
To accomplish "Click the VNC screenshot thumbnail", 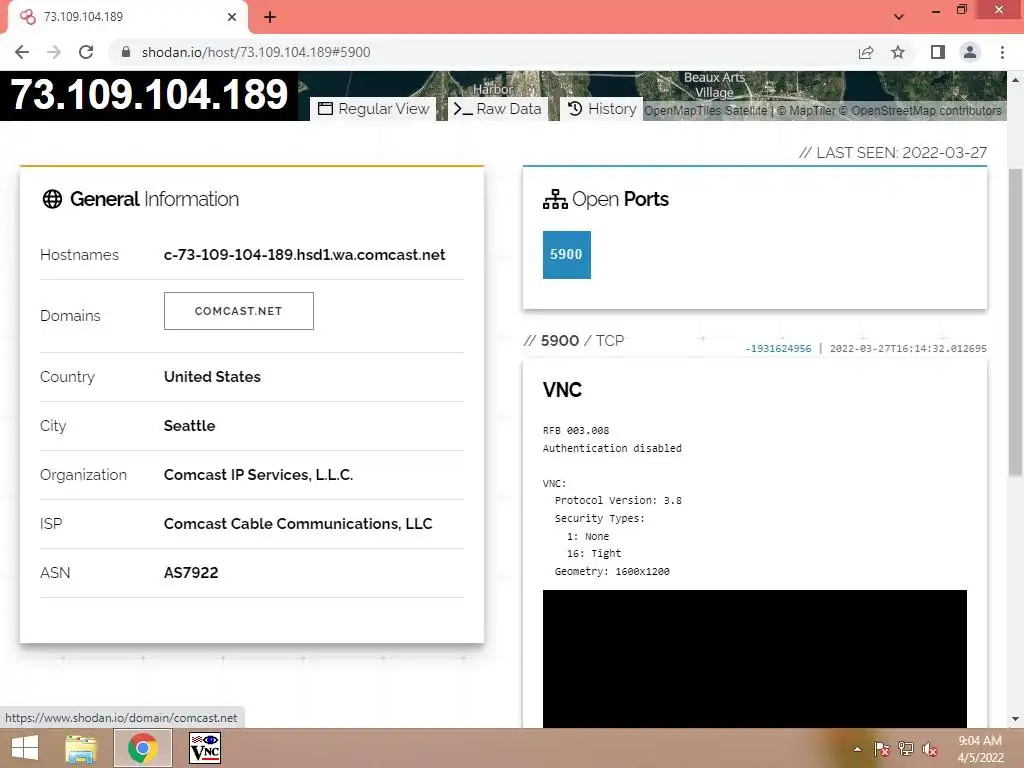I will [754, 658].
